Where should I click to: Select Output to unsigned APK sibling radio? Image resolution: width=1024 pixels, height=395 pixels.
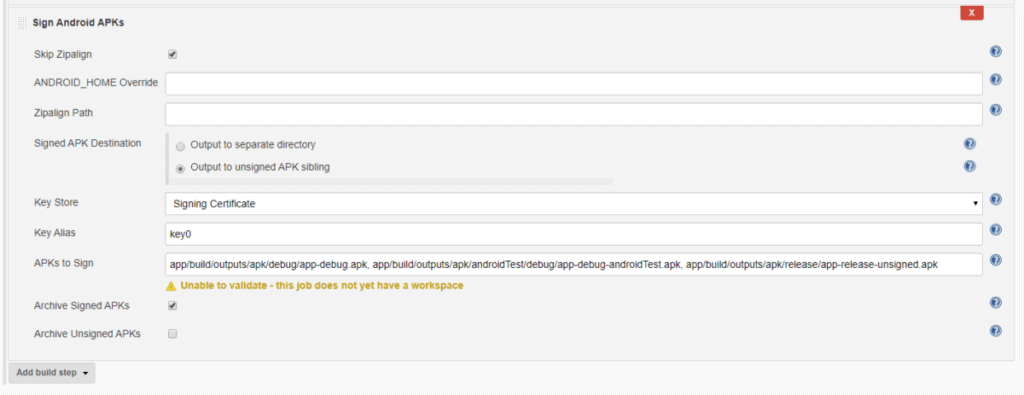(180, 168)
